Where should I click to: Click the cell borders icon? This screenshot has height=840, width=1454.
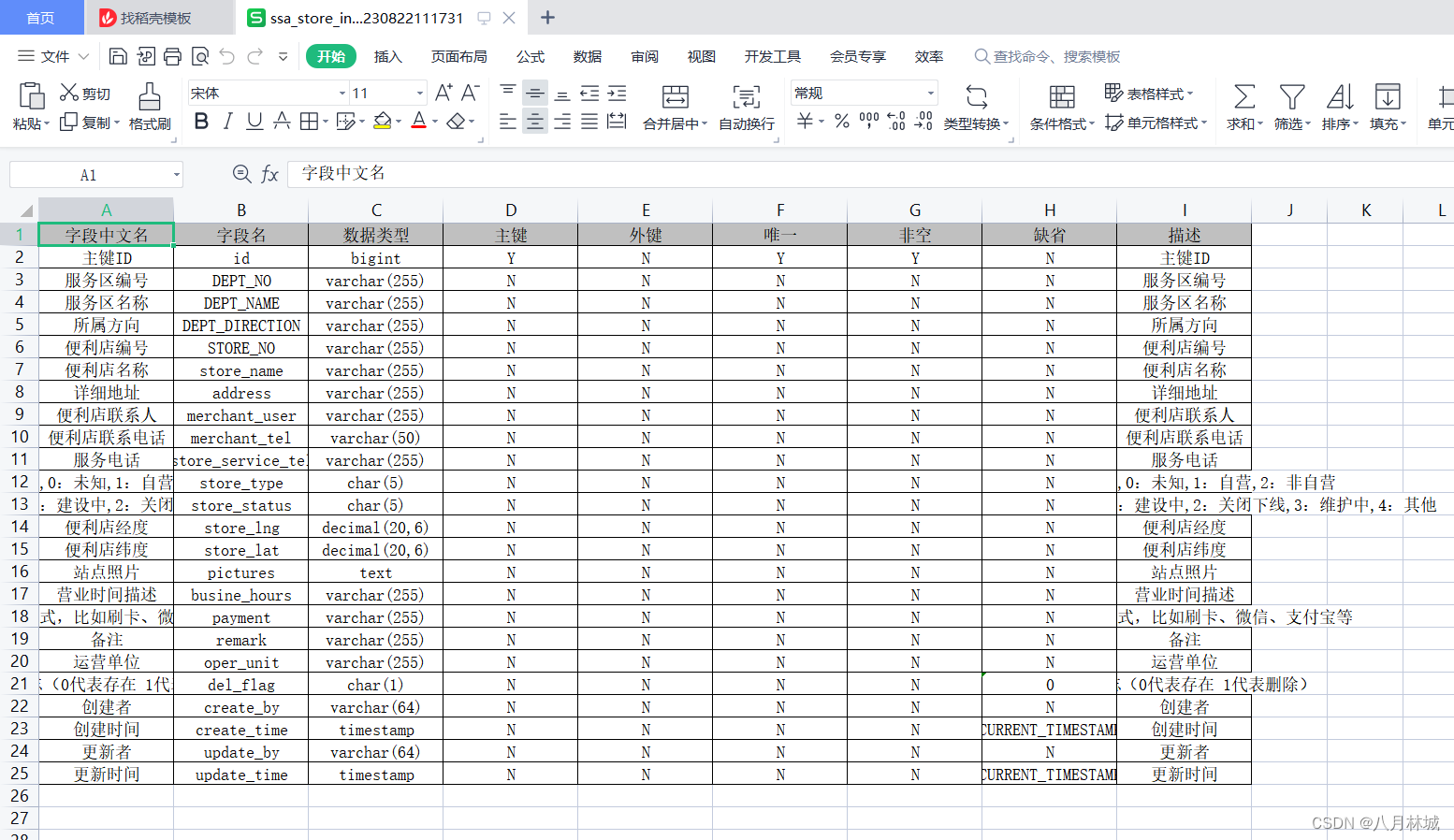[309, 121]
